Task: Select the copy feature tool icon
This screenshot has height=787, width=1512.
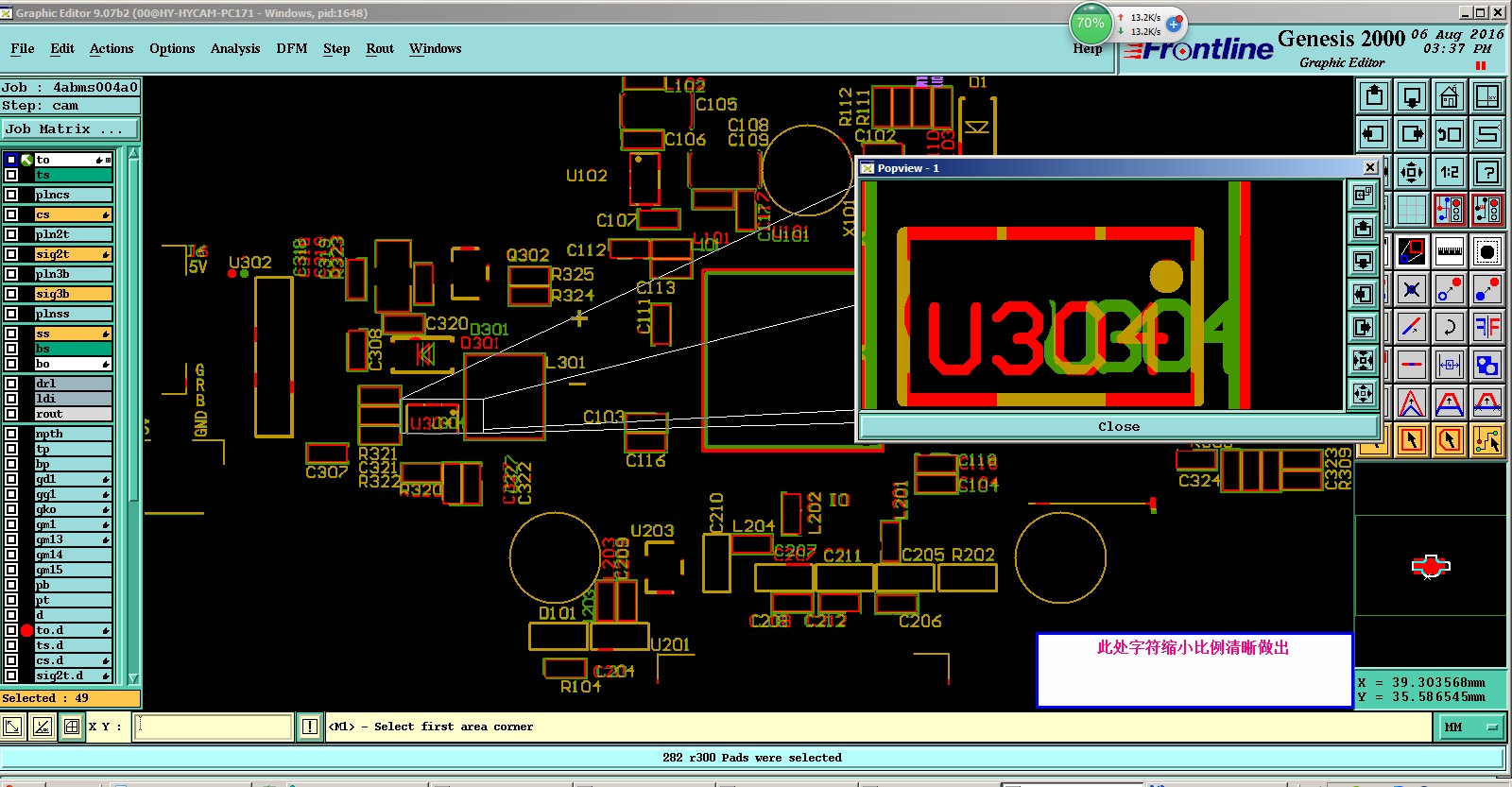Action: tap(1487, 289)
